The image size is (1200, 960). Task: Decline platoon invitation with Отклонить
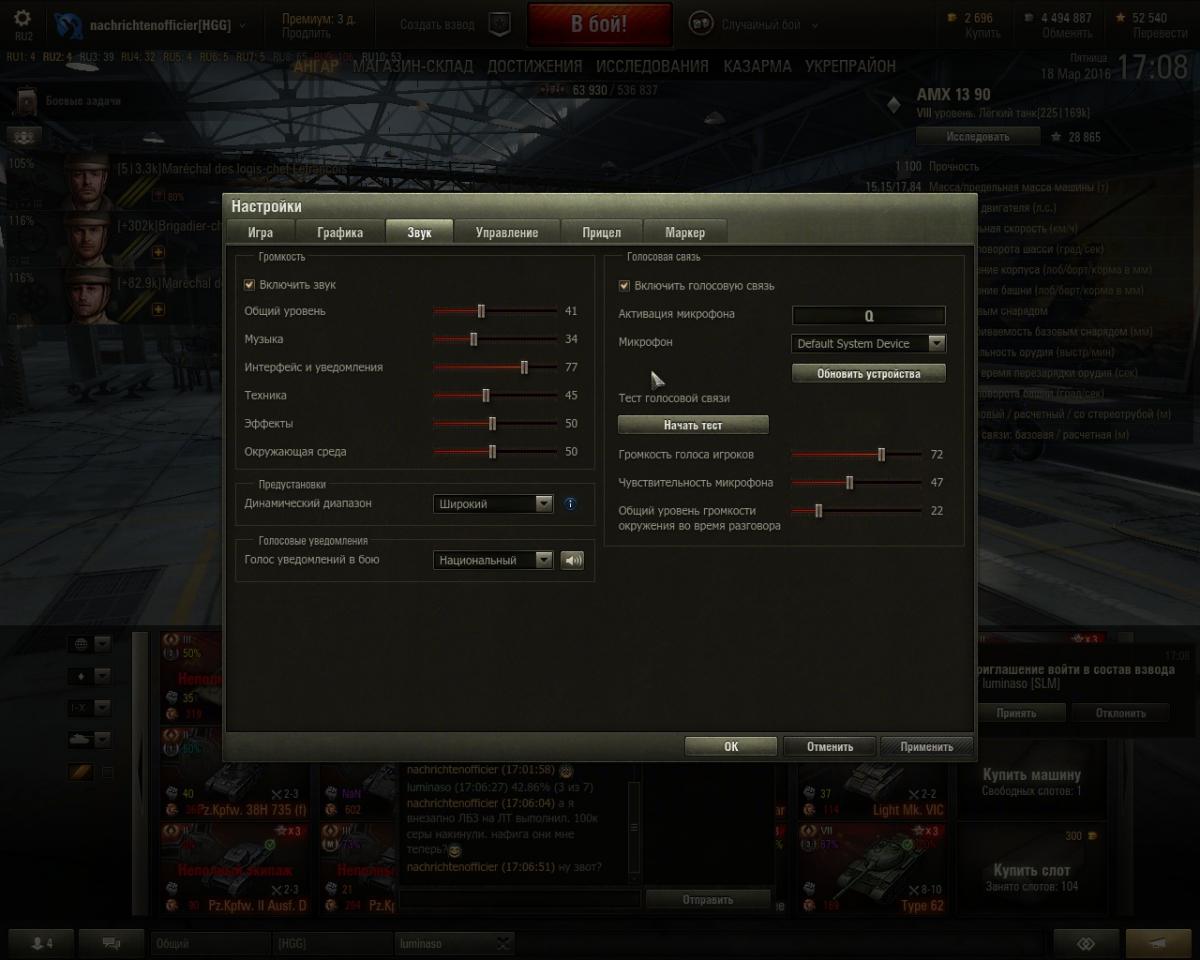pyautogui.click(x=1120, y=713)
